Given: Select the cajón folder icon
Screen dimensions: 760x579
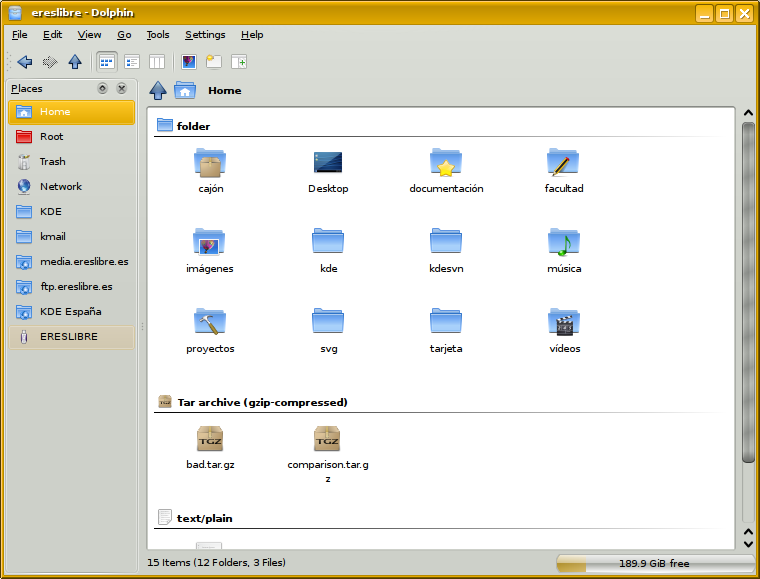Looking at the screenshot, I should 210,163.
